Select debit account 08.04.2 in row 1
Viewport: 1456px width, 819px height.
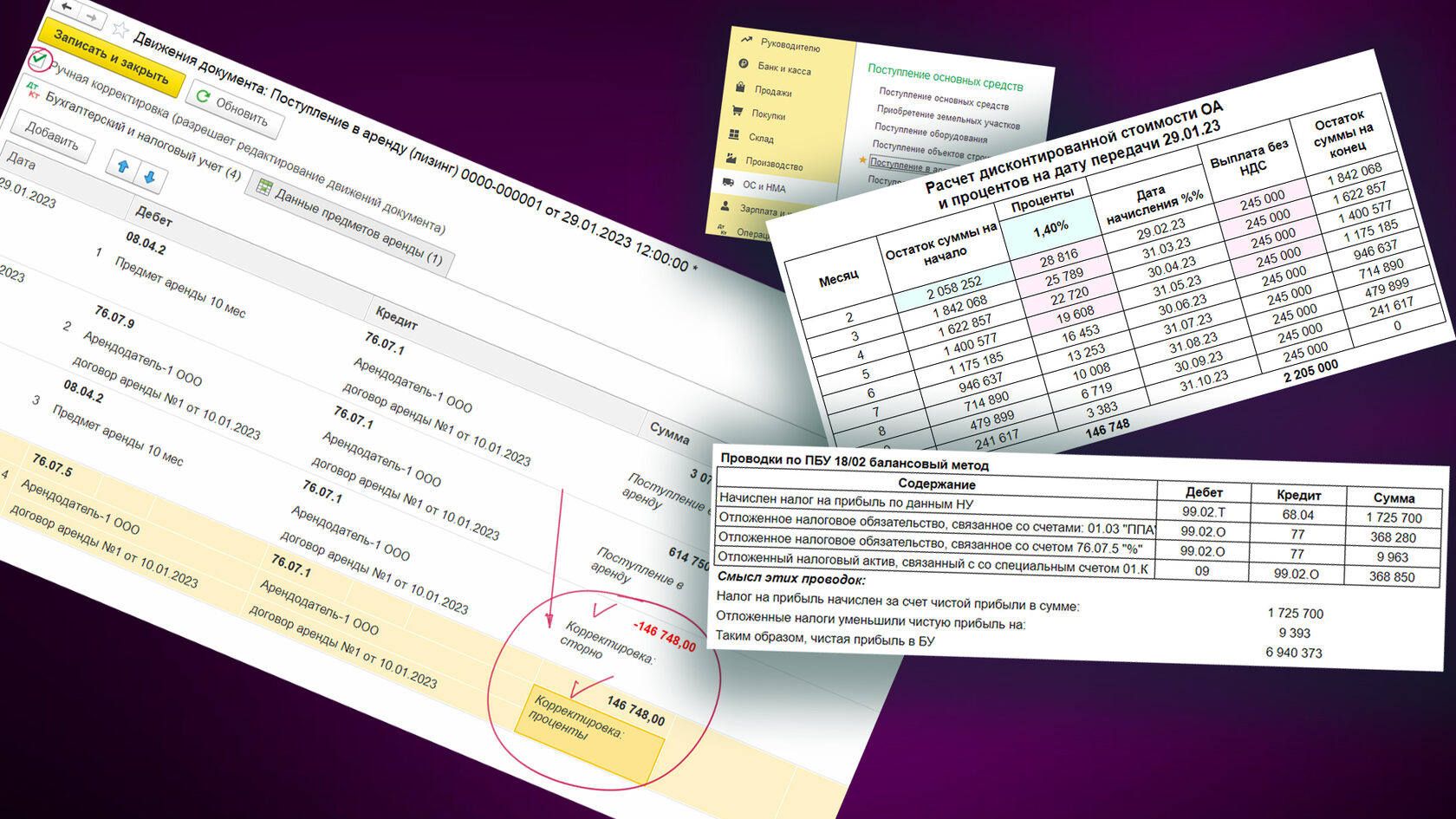[145, 244]
